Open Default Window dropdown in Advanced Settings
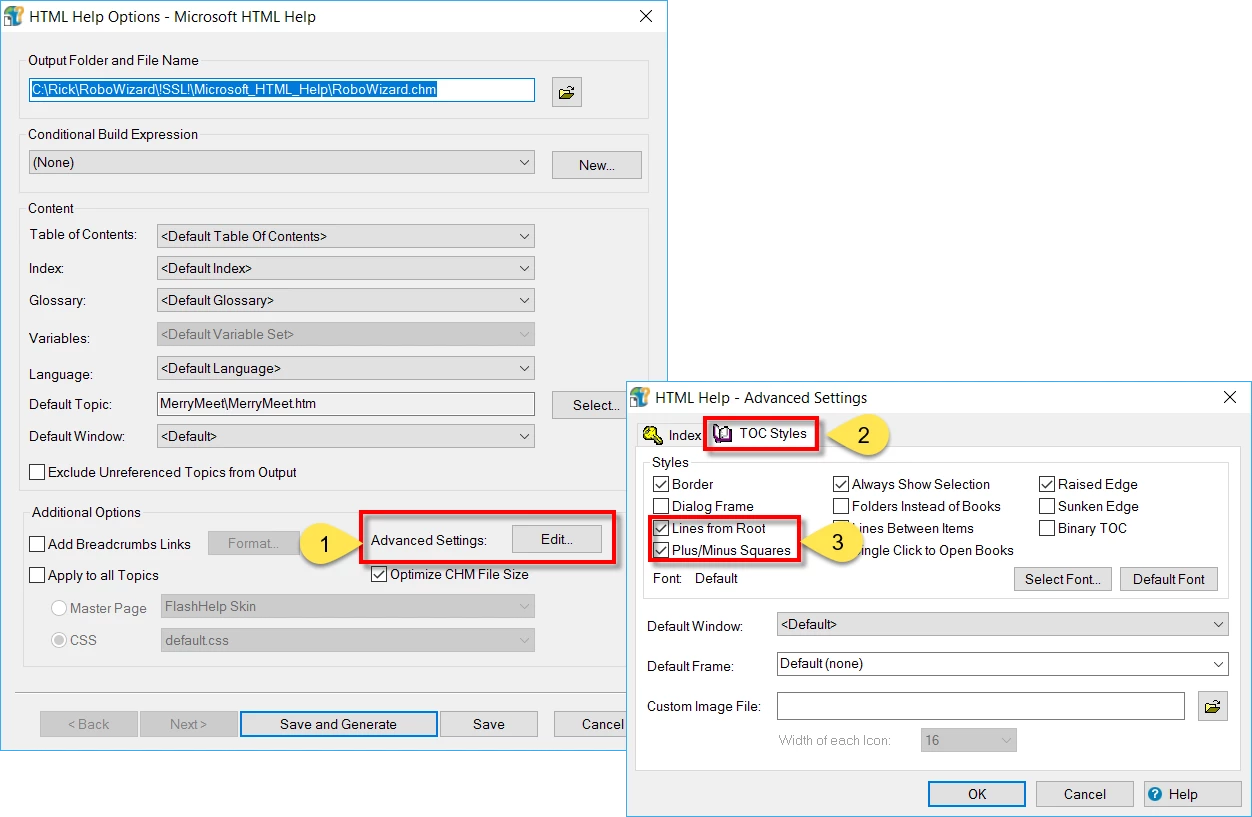 pos(1002,624)
